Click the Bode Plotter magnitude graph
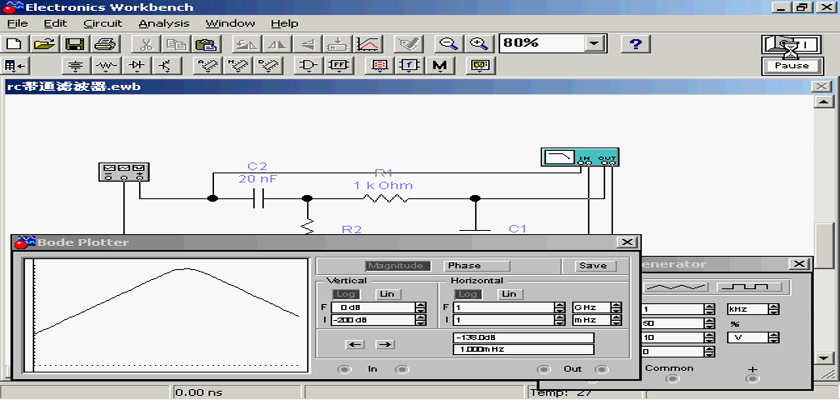Image resolution: width=840 pixels, height=400 pixels. (x=166, y=315)
